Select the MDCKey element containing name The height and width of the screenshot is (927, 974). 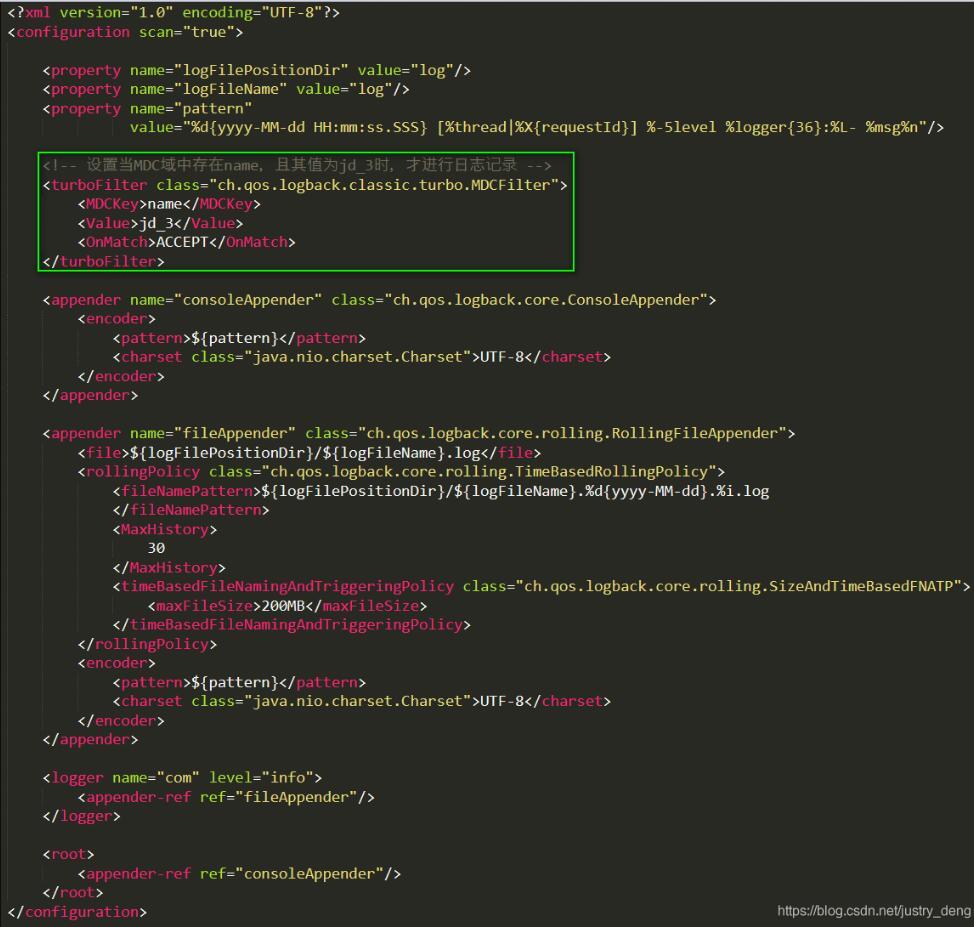(170, 204)
